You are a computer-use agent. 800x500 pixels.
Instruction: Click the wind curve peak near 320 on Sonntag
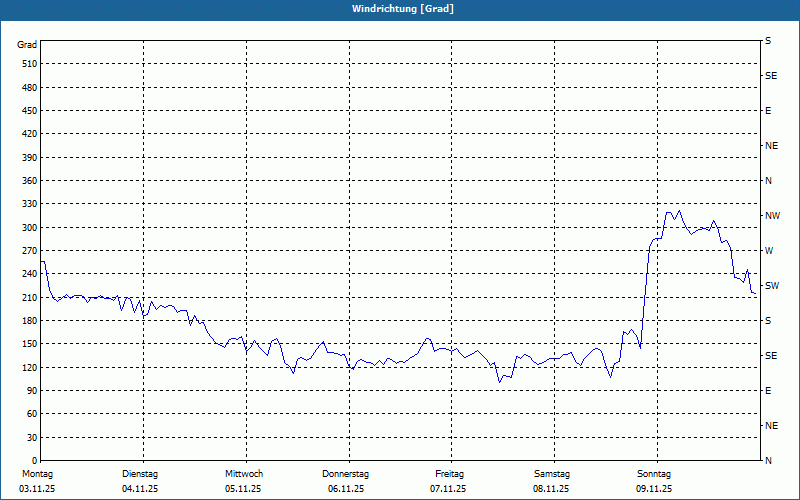coord(679,211)
